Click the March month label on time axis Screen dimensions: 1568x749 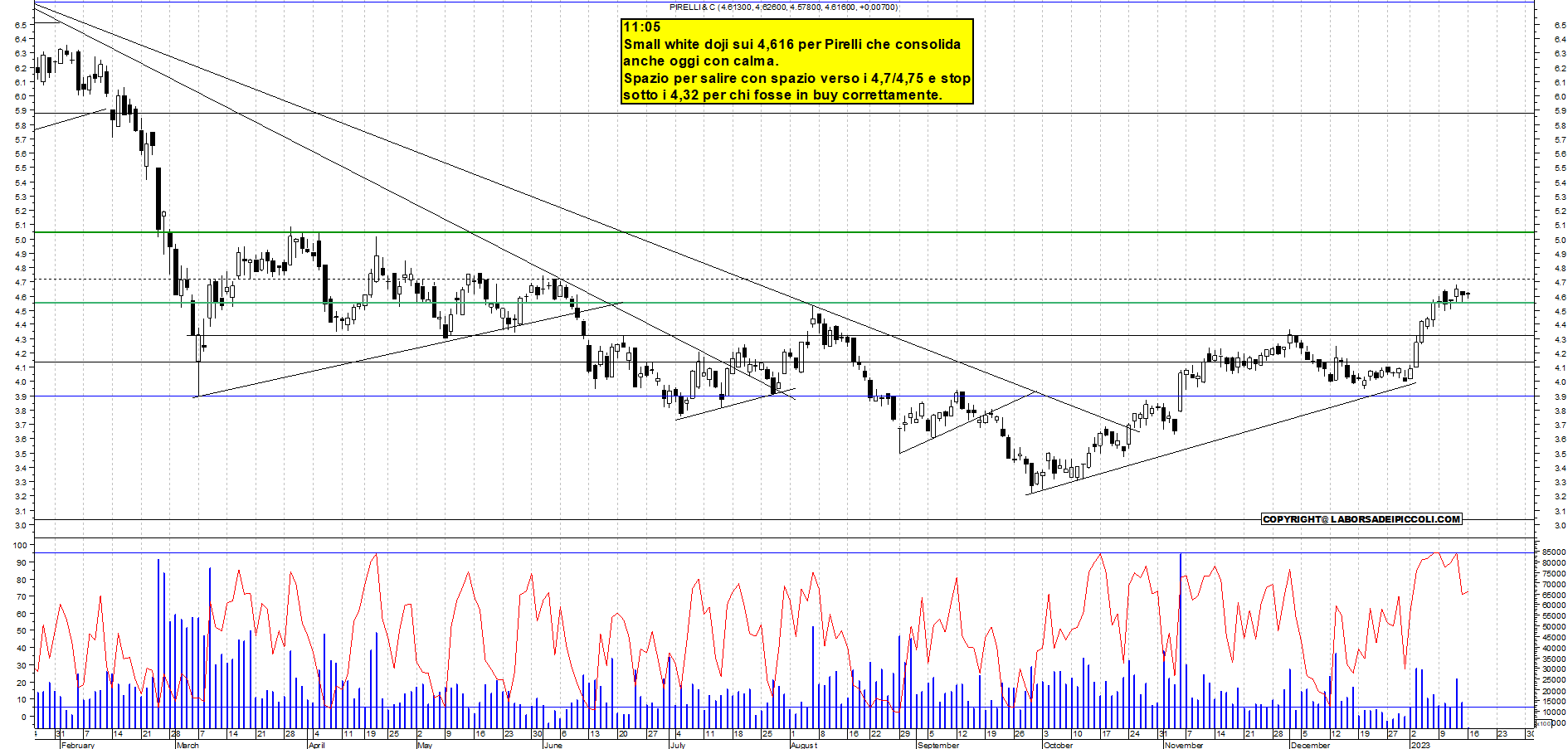187,745
